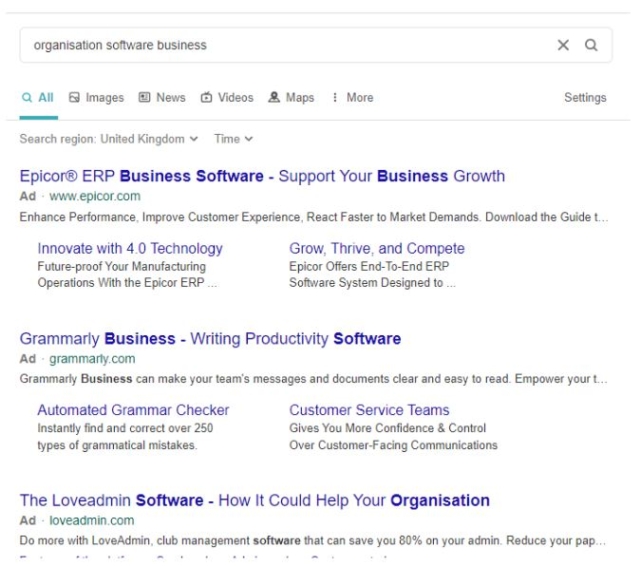Screen dimensions: 640x566
Task: Go to the Maps tab
Action: tap(291, 98)
